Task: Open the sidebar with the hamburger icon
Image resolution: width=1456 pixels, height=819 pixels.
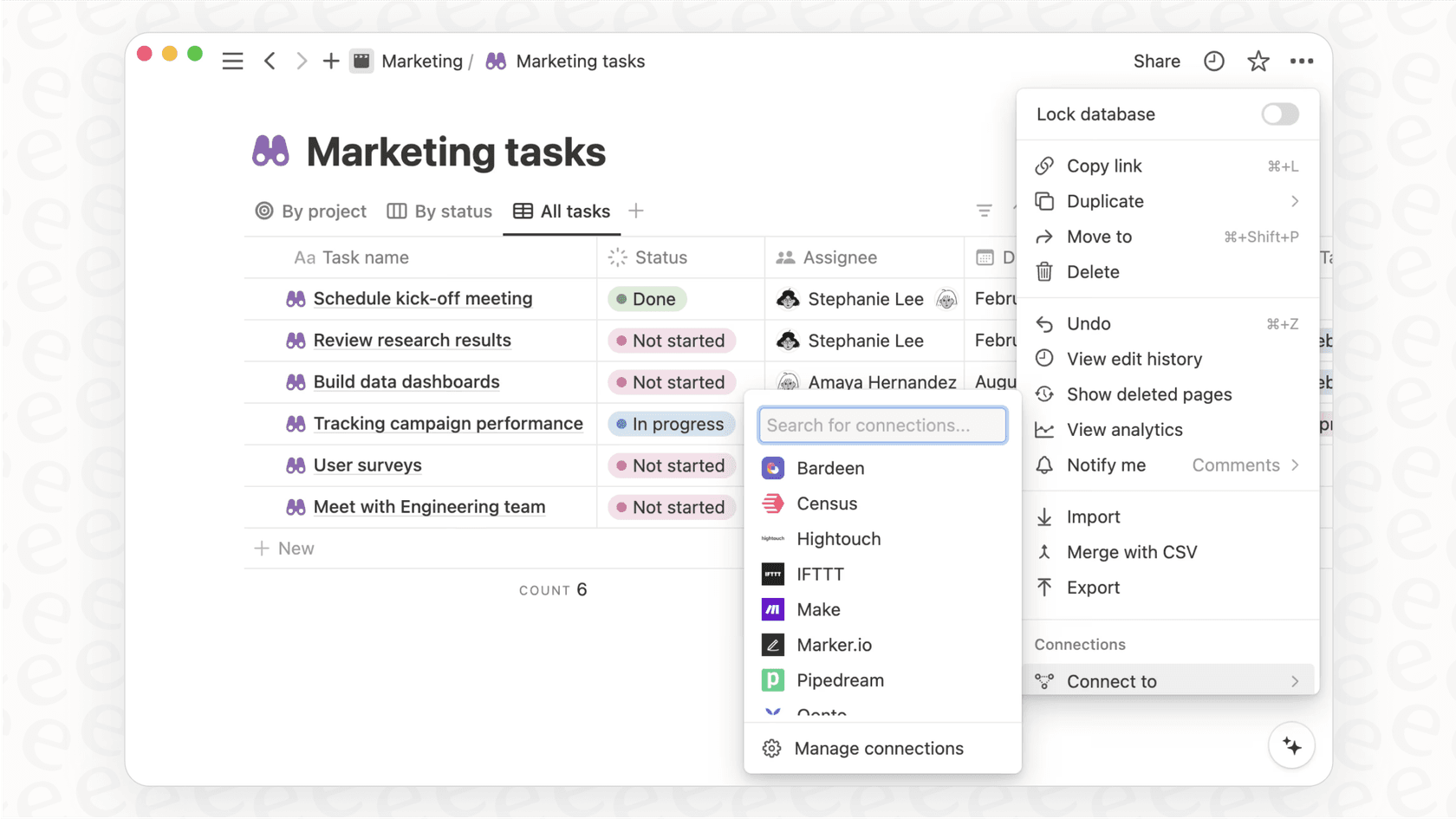Action: click(232, 61)
